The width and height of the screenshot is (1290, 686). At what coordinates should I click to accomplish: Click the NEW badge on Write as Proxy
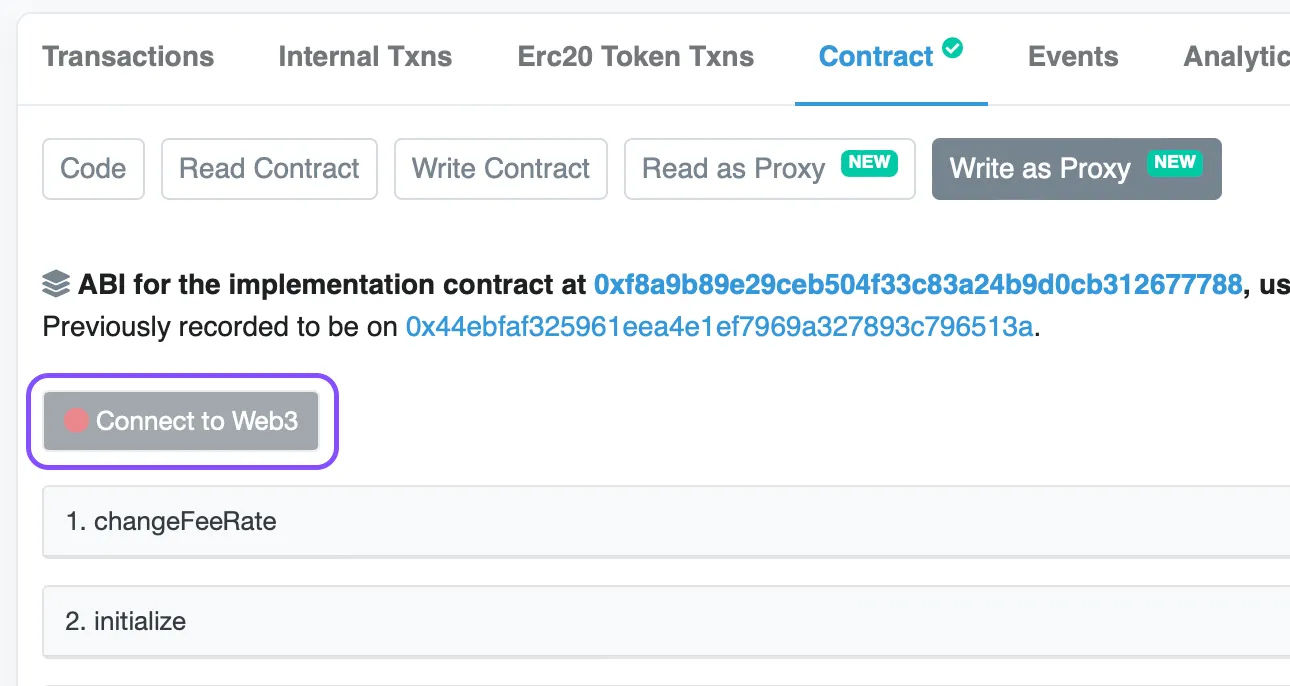point(1175,162)
